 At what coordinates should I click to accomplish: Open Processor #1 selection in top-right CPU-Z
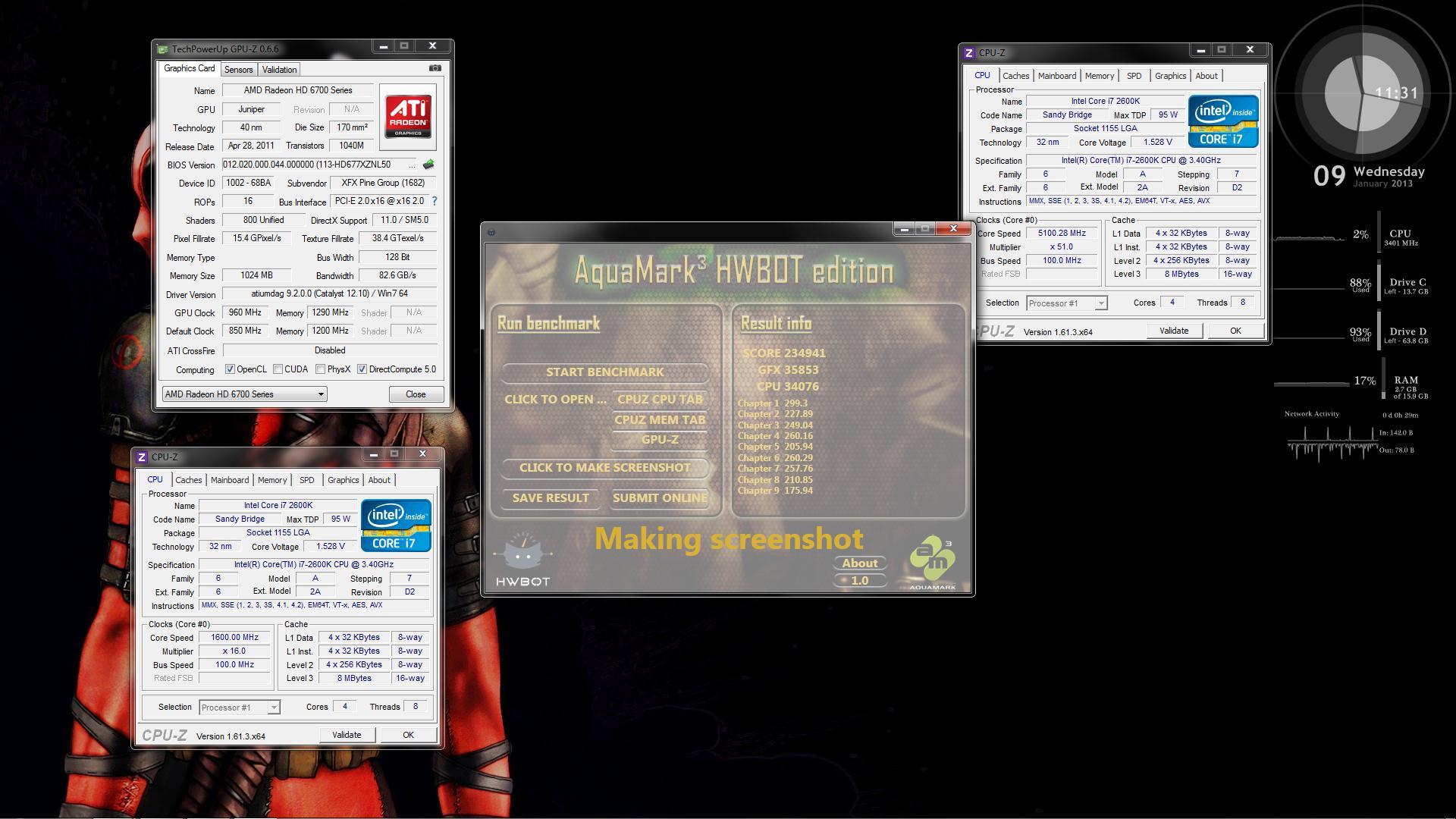click(x=1067, y=303)
